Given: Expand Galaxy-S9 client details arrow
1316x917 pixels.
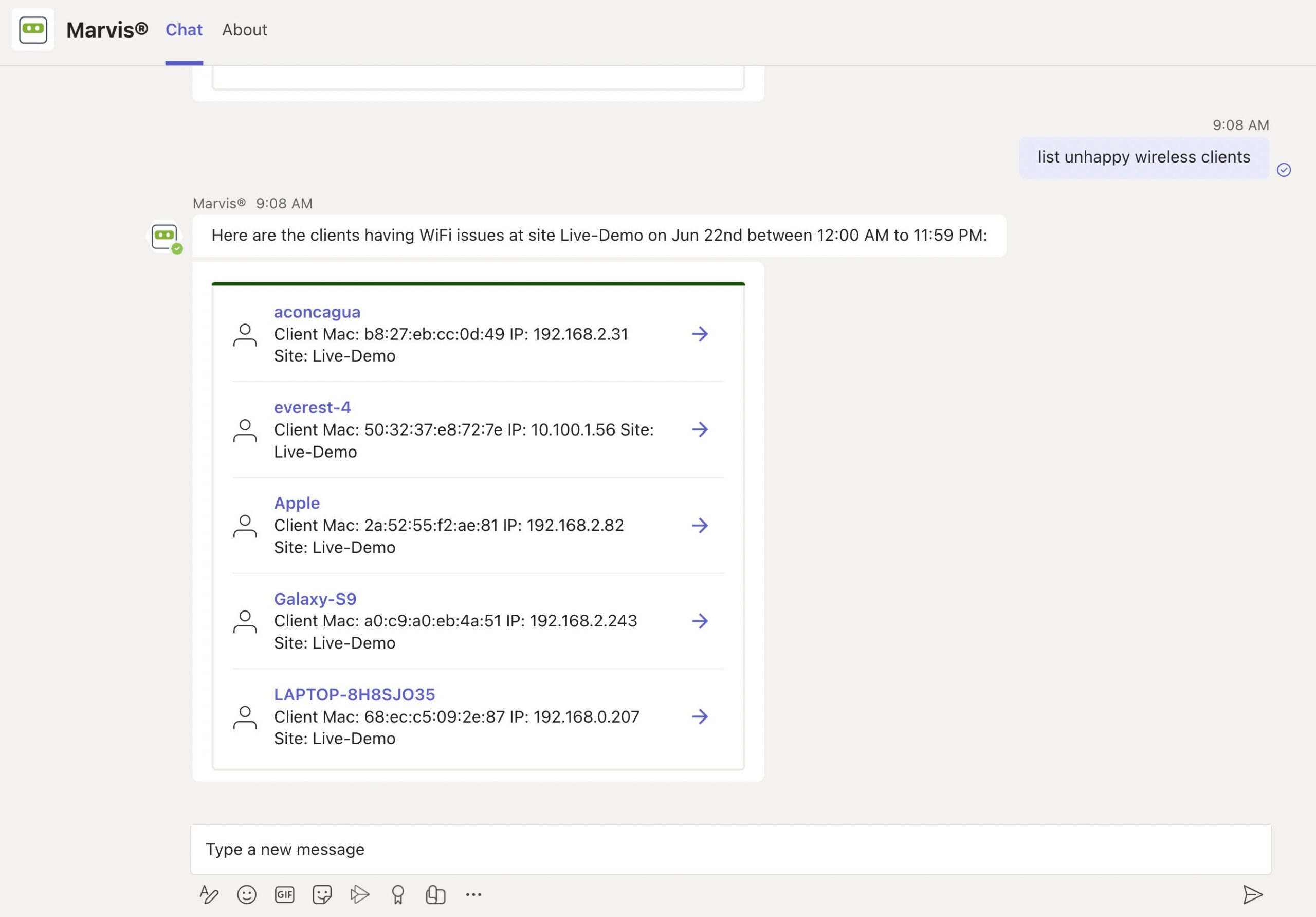Looking at the screenshot, I should (700, 621).
